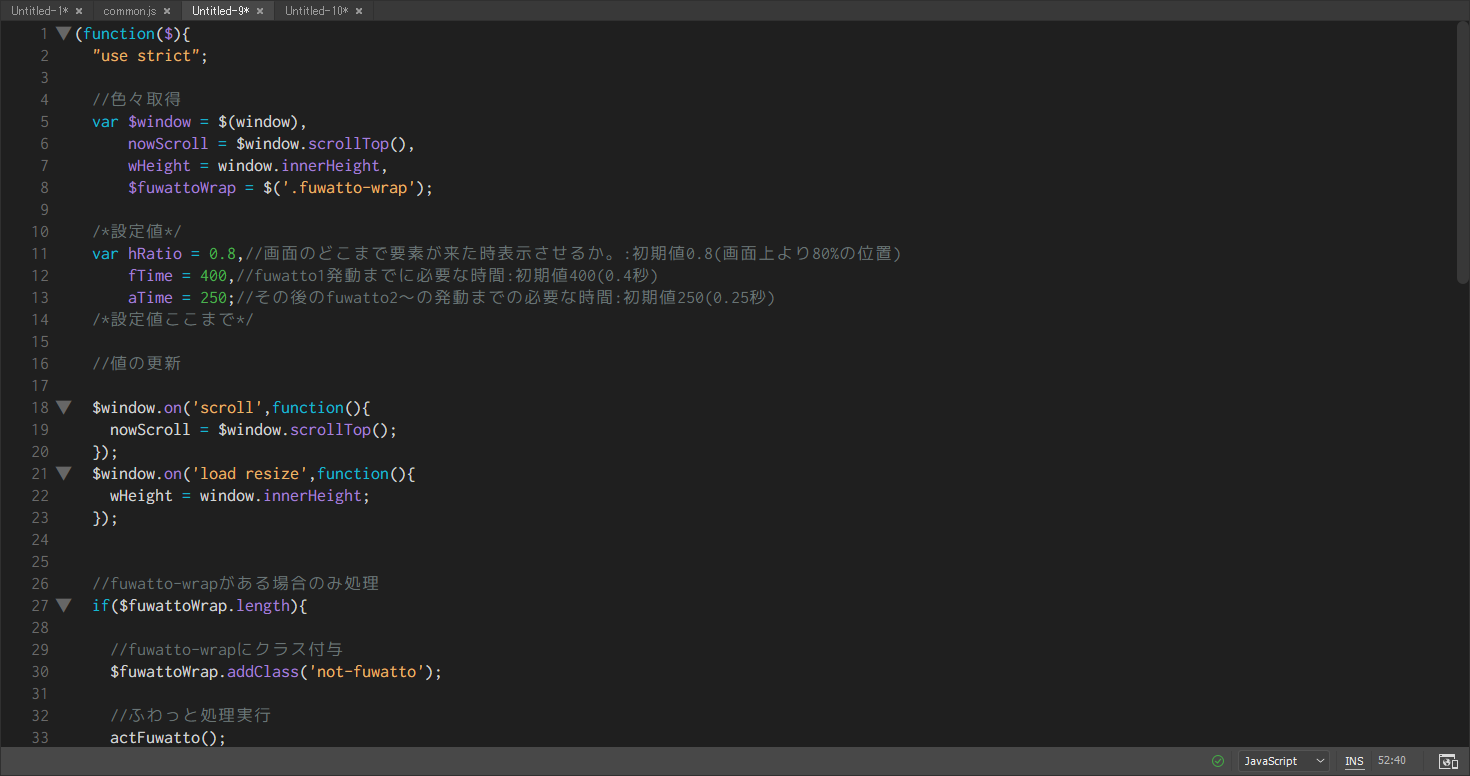Viewport: 1470px width, 776px height.
Task: Click window.innerHeight on line 7
Action: pos(299,165)
